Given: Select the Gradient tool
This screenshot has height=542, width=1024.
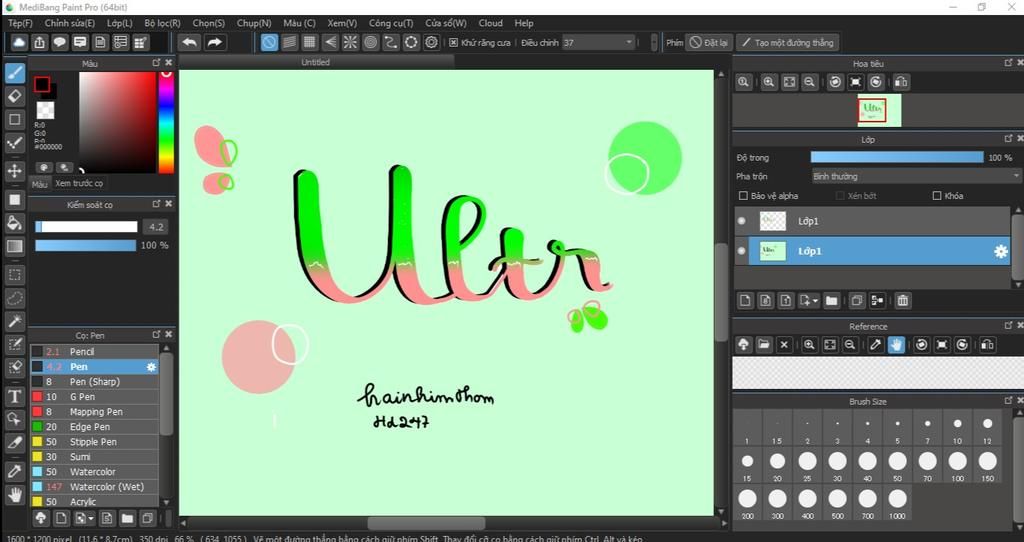Looking at the screenshot, I should point(15,246).
